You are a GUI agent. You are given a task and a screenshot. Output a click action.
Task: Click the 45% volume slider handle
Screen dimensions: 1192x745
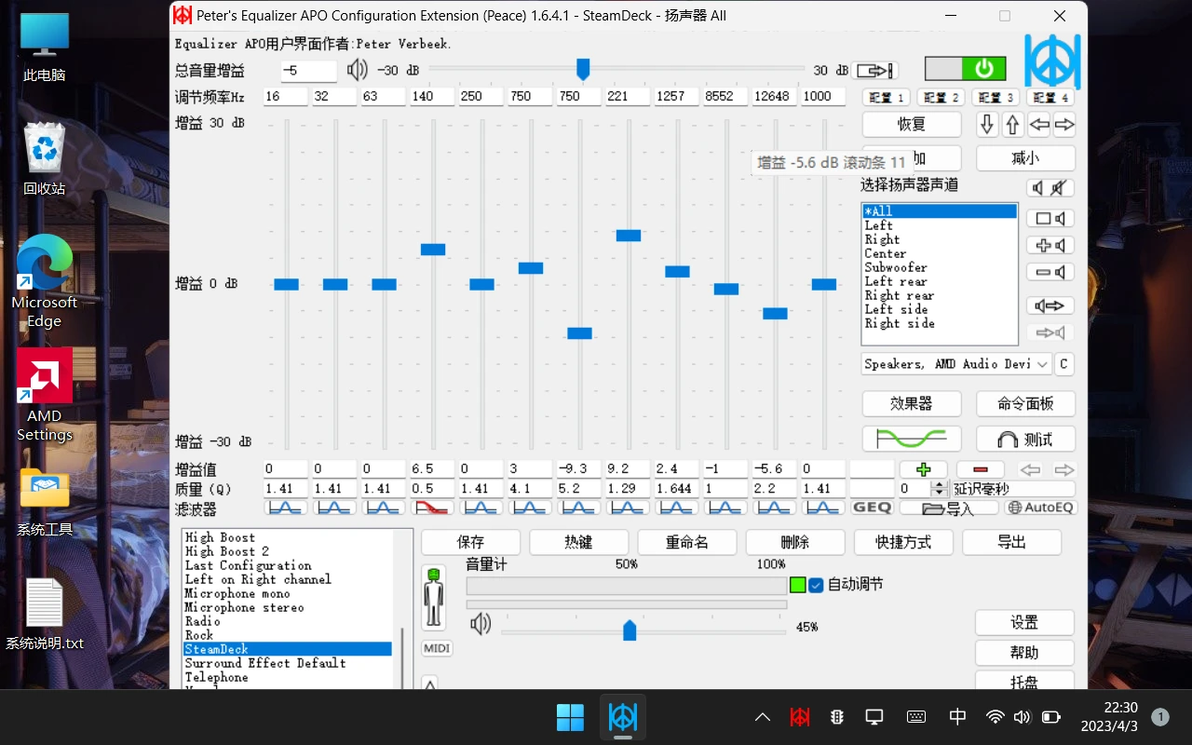pyautogui.click(x=629, y=630)
